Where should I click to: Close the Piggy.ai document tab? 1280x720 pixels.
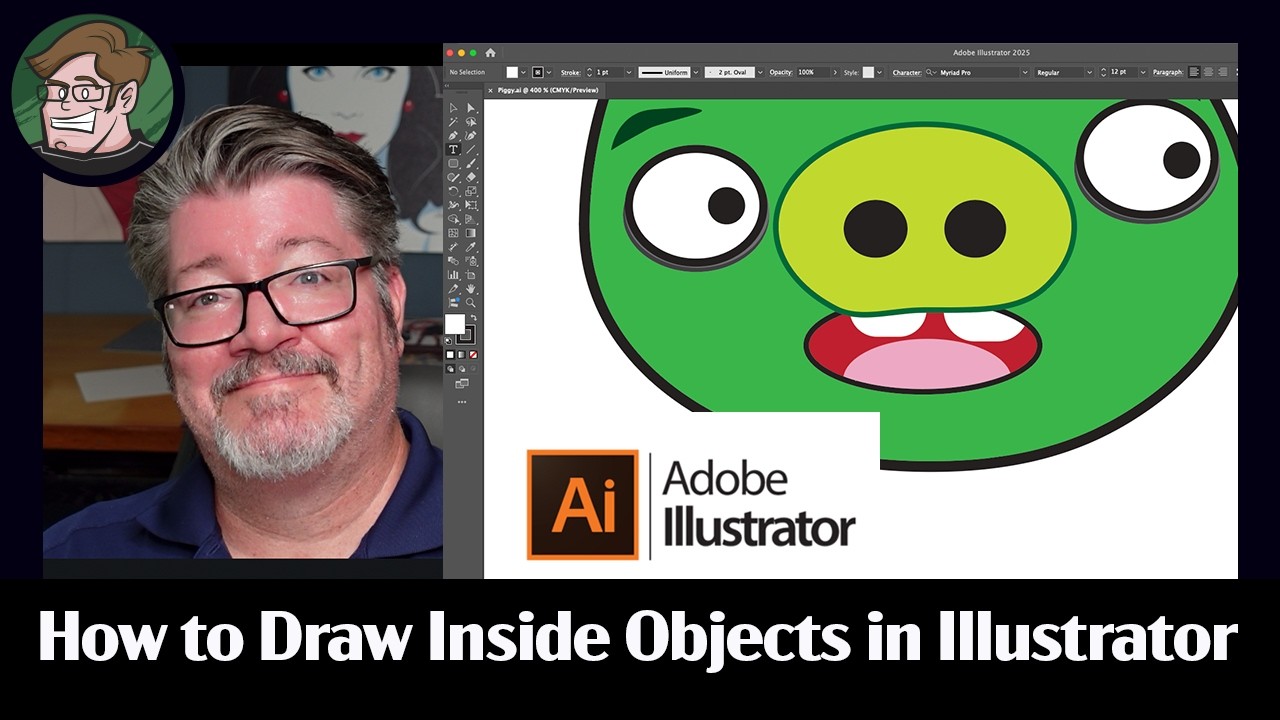[490, 90]
